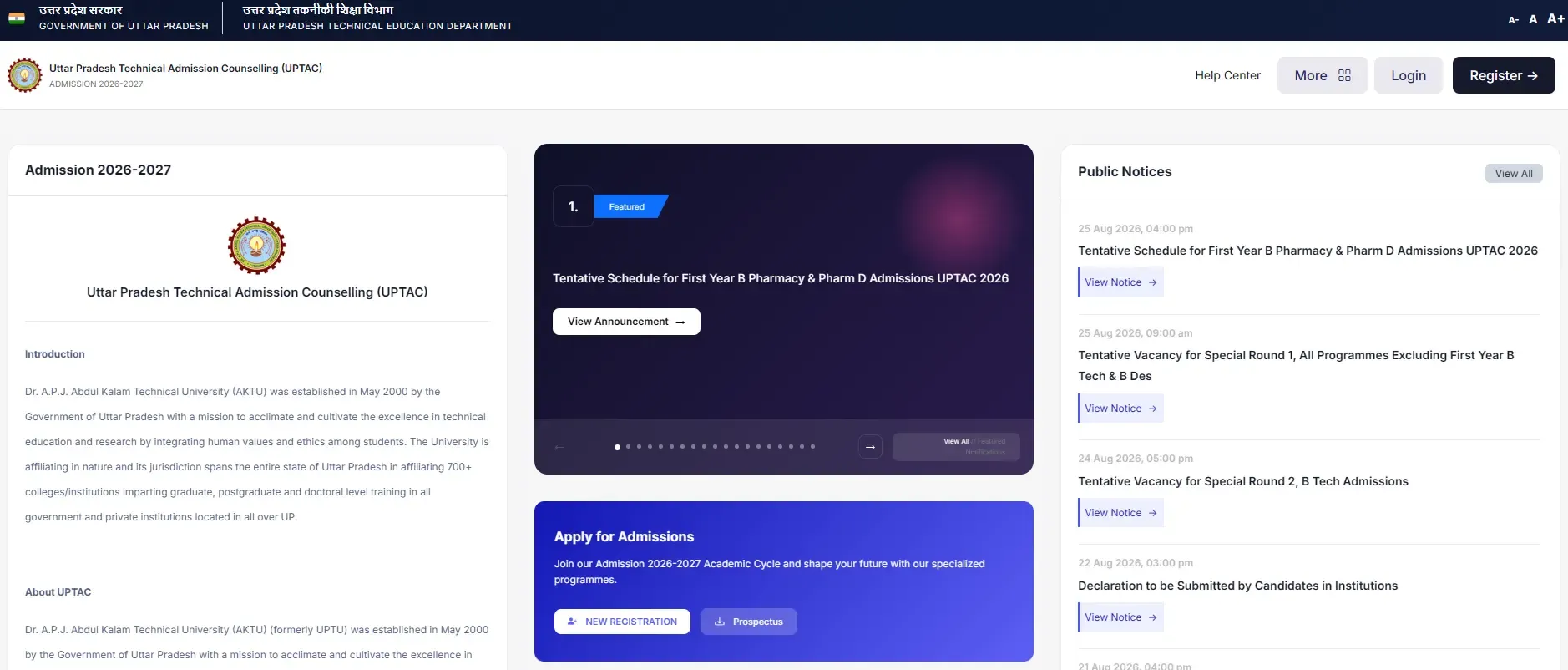
Task: Click the Indian flag icon in header
Action: point(17,18)
